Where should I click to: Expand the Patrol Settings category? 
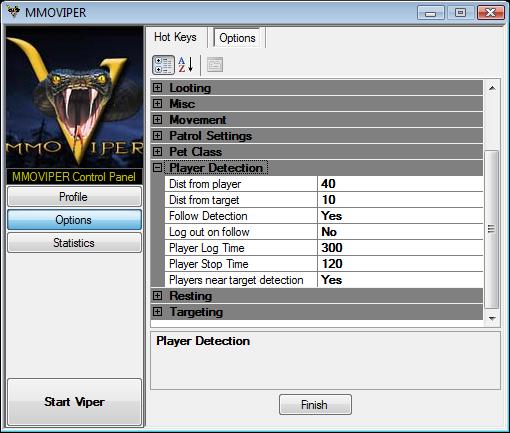tap(157, 136)
